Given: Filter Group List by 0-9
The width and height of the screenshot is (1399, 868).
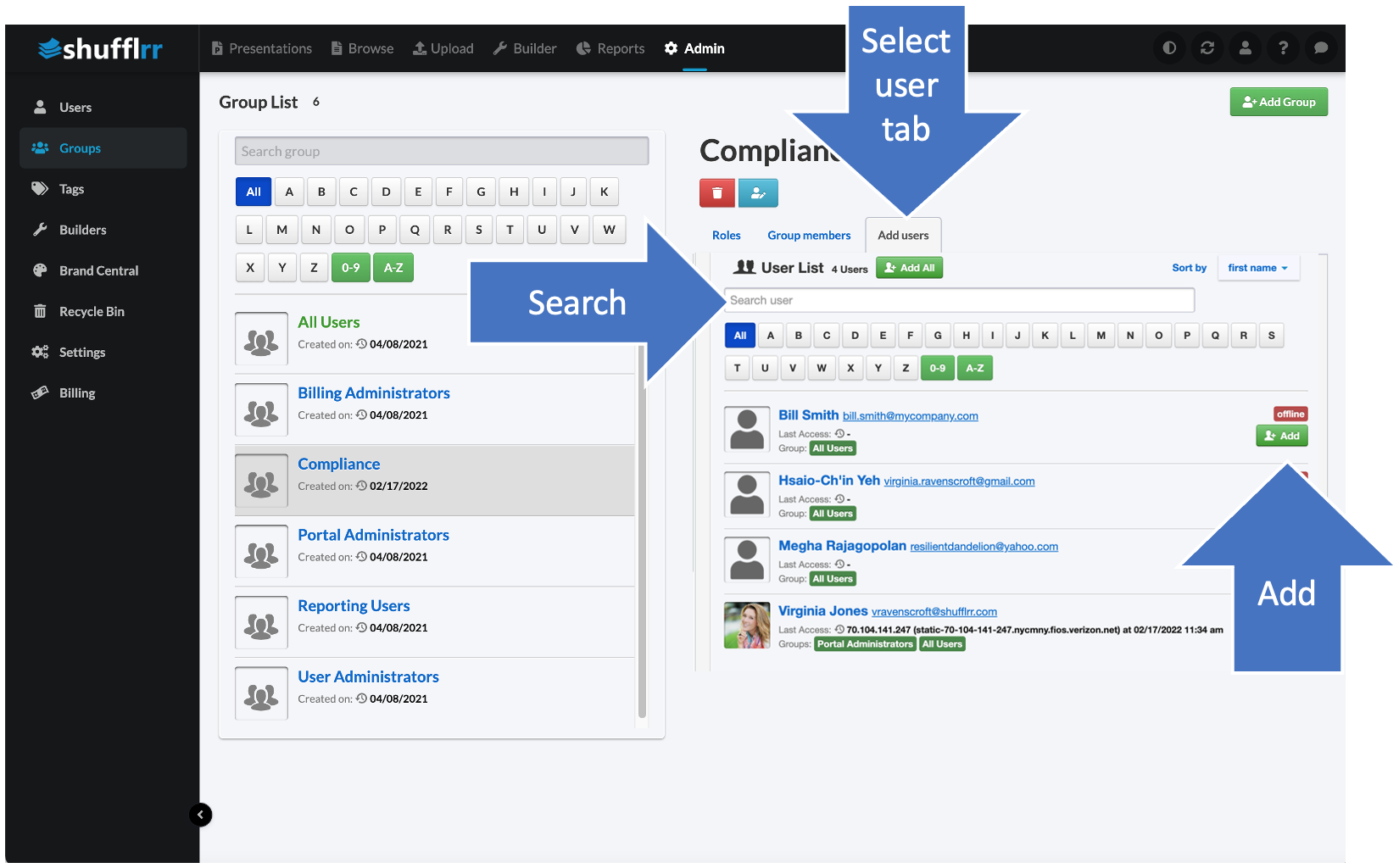Looking at the screenshot, I should pyautogui.click(x=350, y=268).
